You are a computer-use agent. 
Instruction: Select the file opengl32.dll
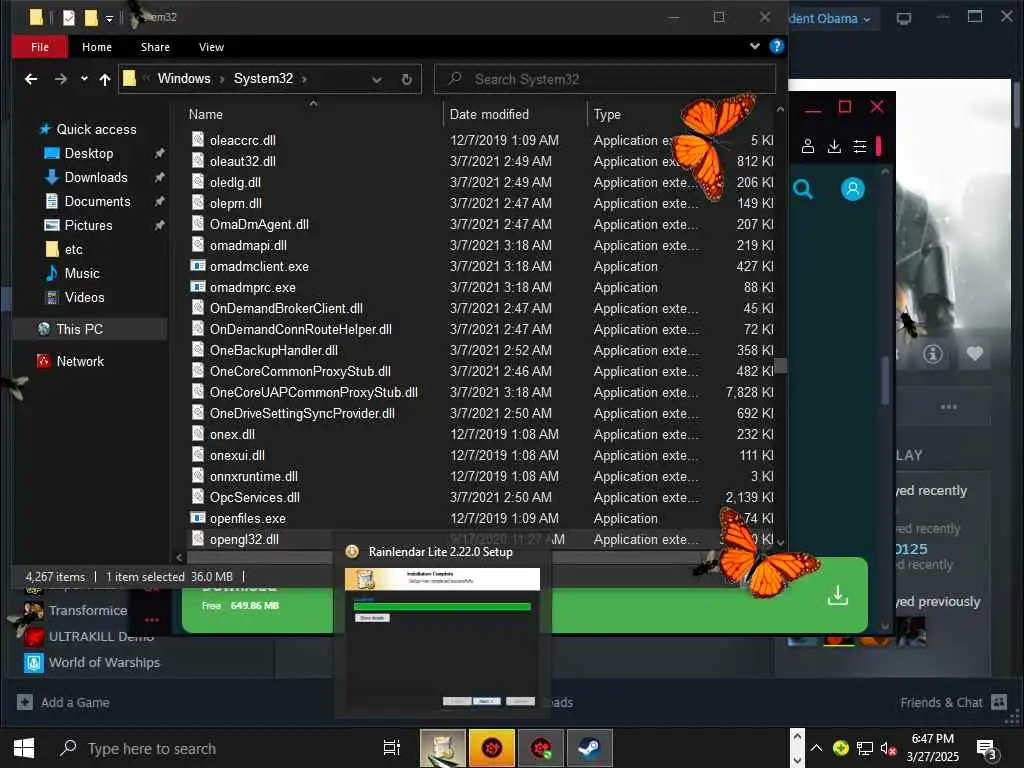click(x=244, y=539)
